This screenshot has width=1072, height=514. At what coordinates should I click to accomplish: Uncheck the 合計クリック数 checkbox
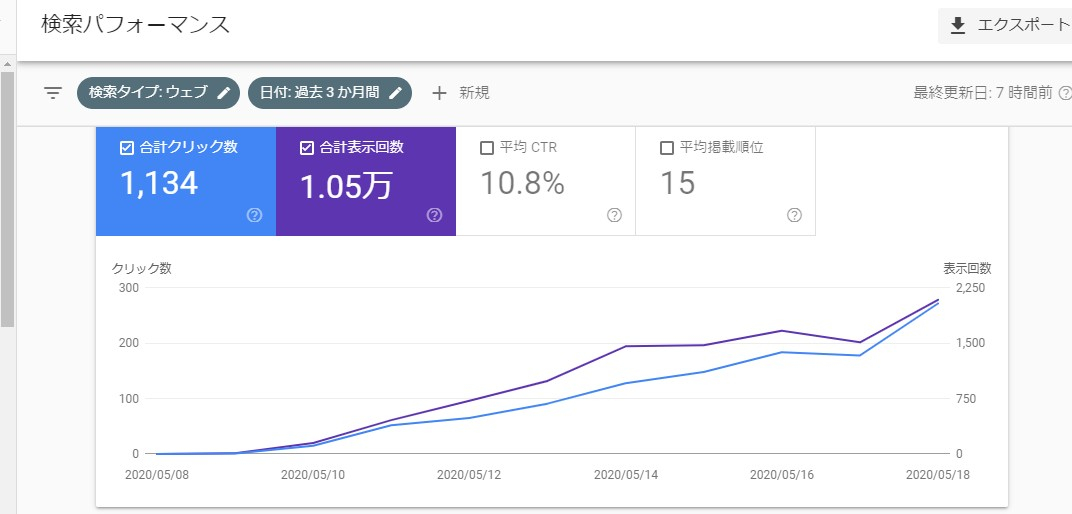(x=126, y=148)
